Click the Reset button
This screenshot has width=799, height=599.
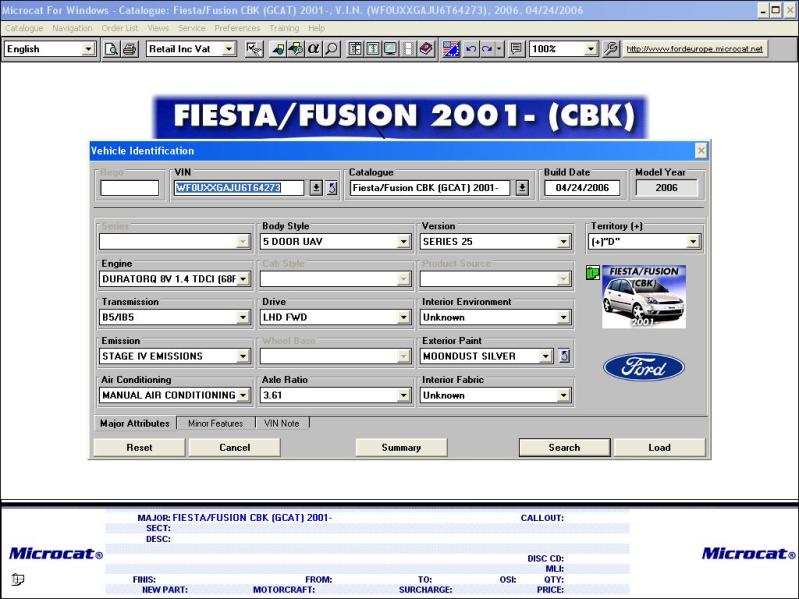coord(139,447)
